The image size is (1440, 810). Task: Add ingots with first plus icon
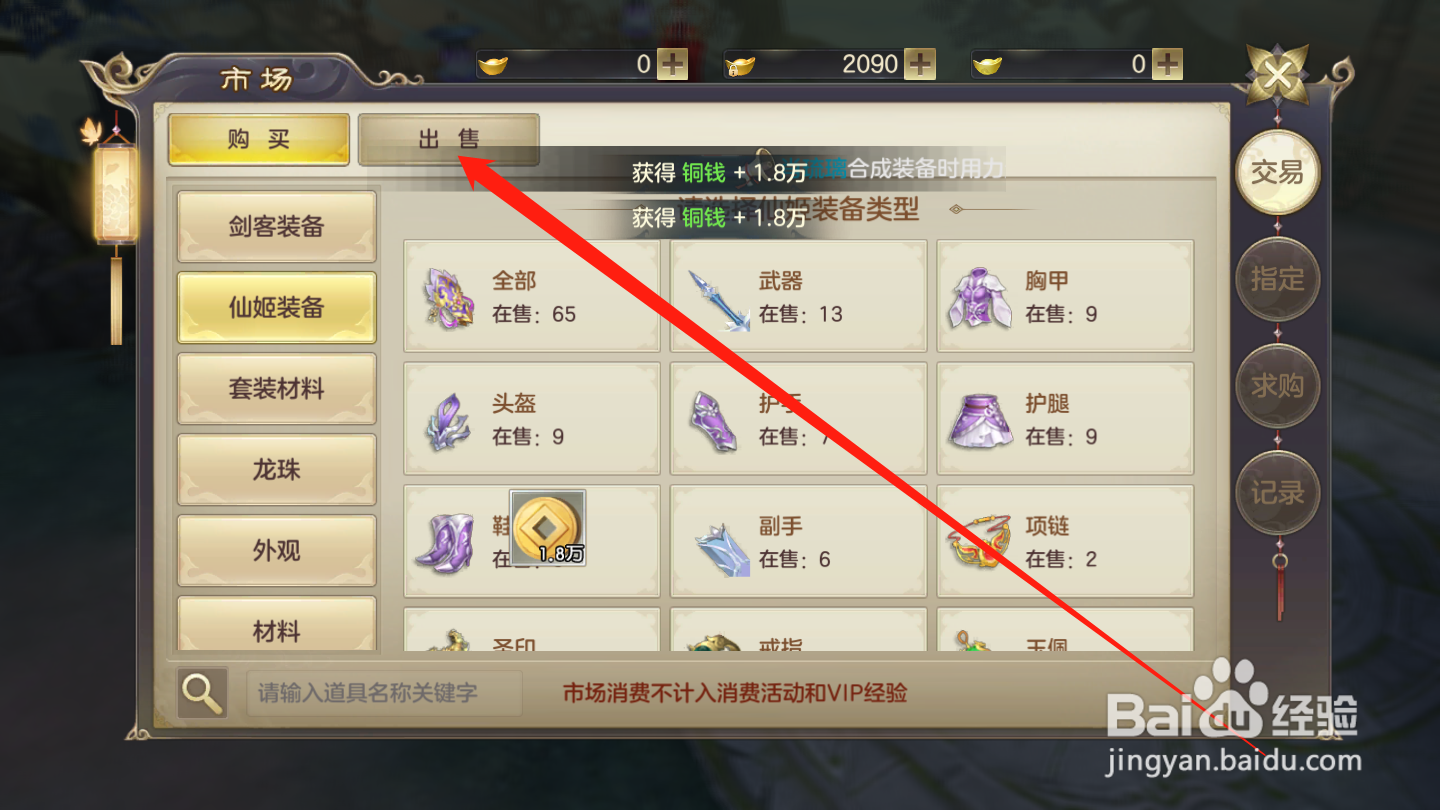(672, 64)
